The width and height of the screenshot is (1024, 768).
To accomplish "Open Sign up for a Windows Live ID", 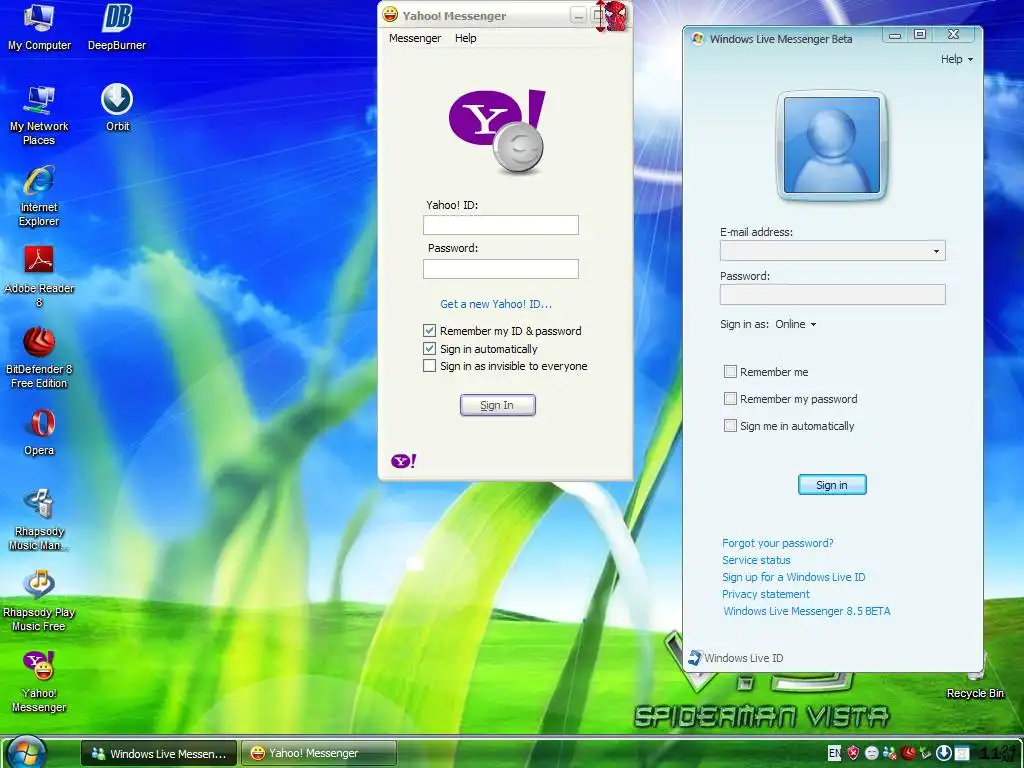I will 793,577.
